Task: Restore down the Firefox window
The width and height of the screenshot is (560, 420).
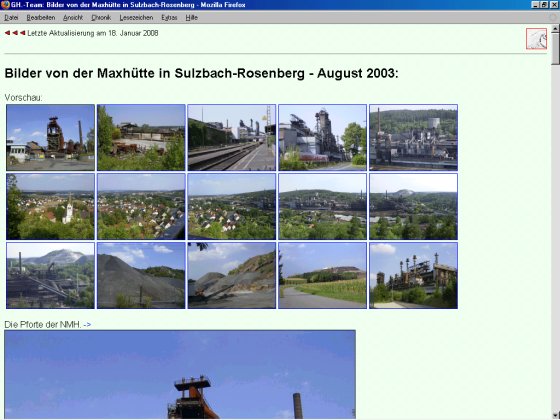Action: [544, 5]
